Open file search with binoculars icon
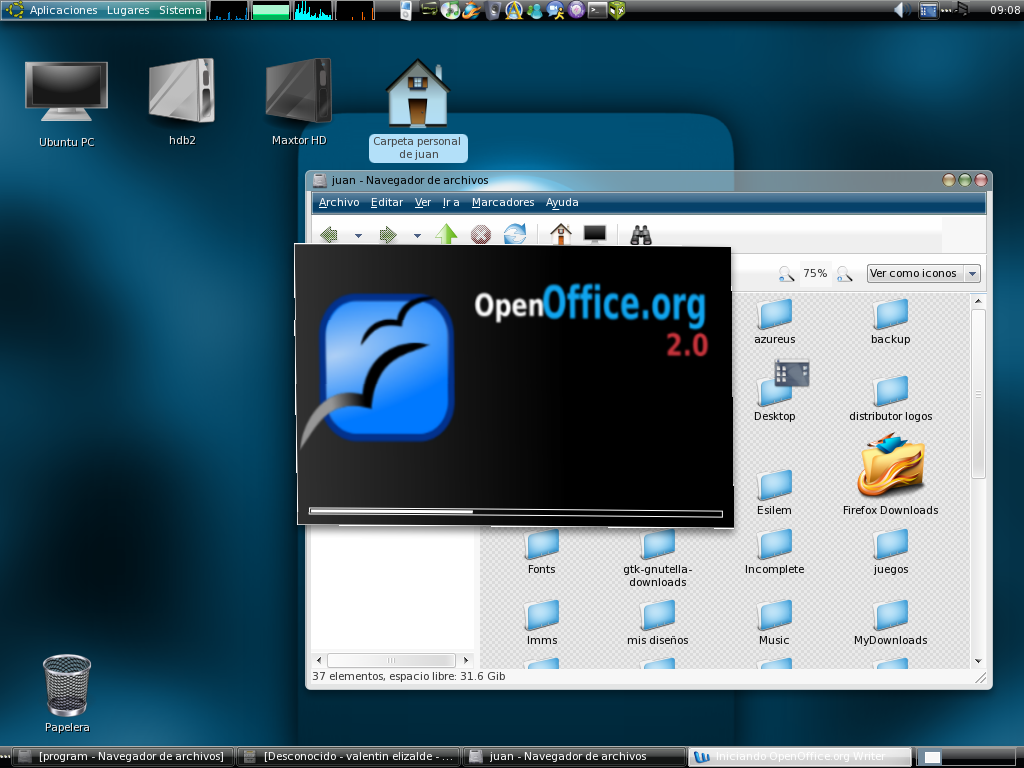1024x768 pixels. click(x=641, y=234)
